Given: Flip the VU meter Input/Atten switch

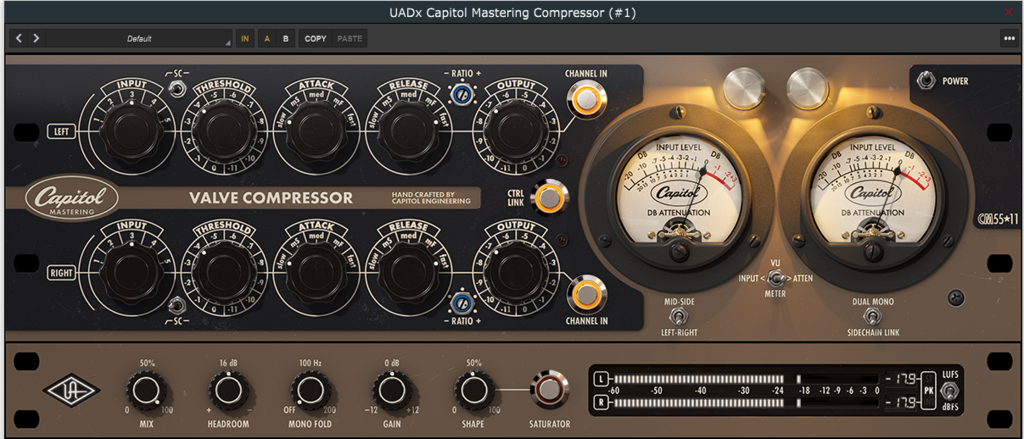Looking at the screenshot, I should [775, 278].
